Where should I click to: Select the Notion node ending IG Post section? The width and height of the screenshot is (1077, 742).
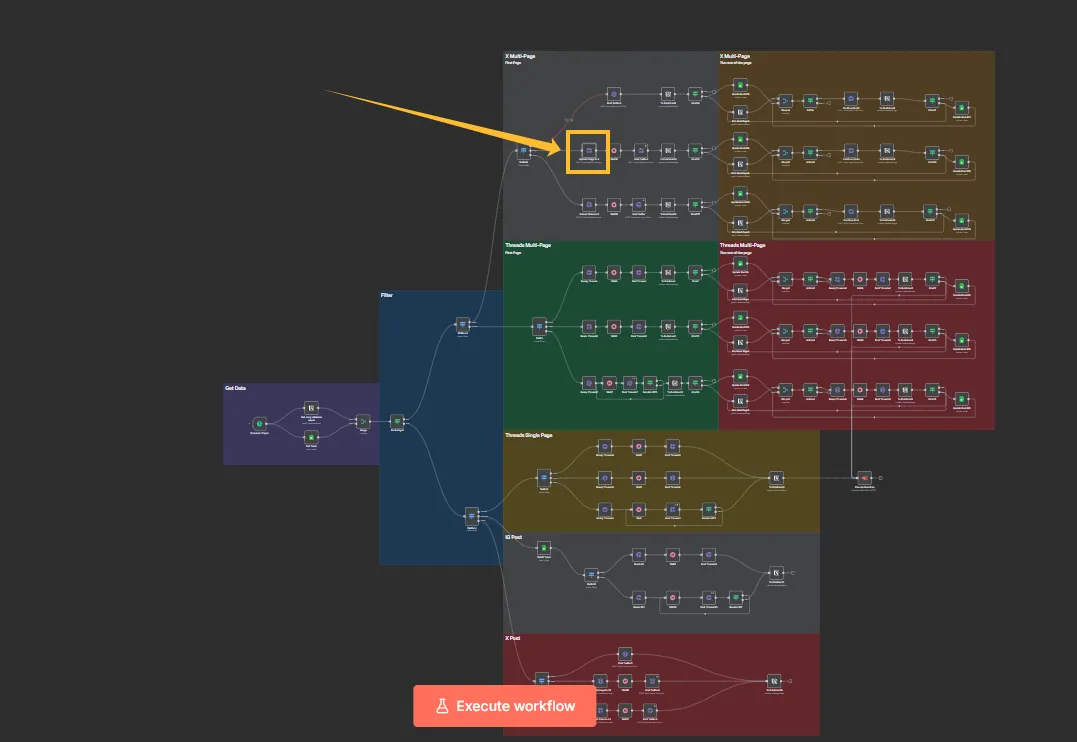[x=775, y=573]
